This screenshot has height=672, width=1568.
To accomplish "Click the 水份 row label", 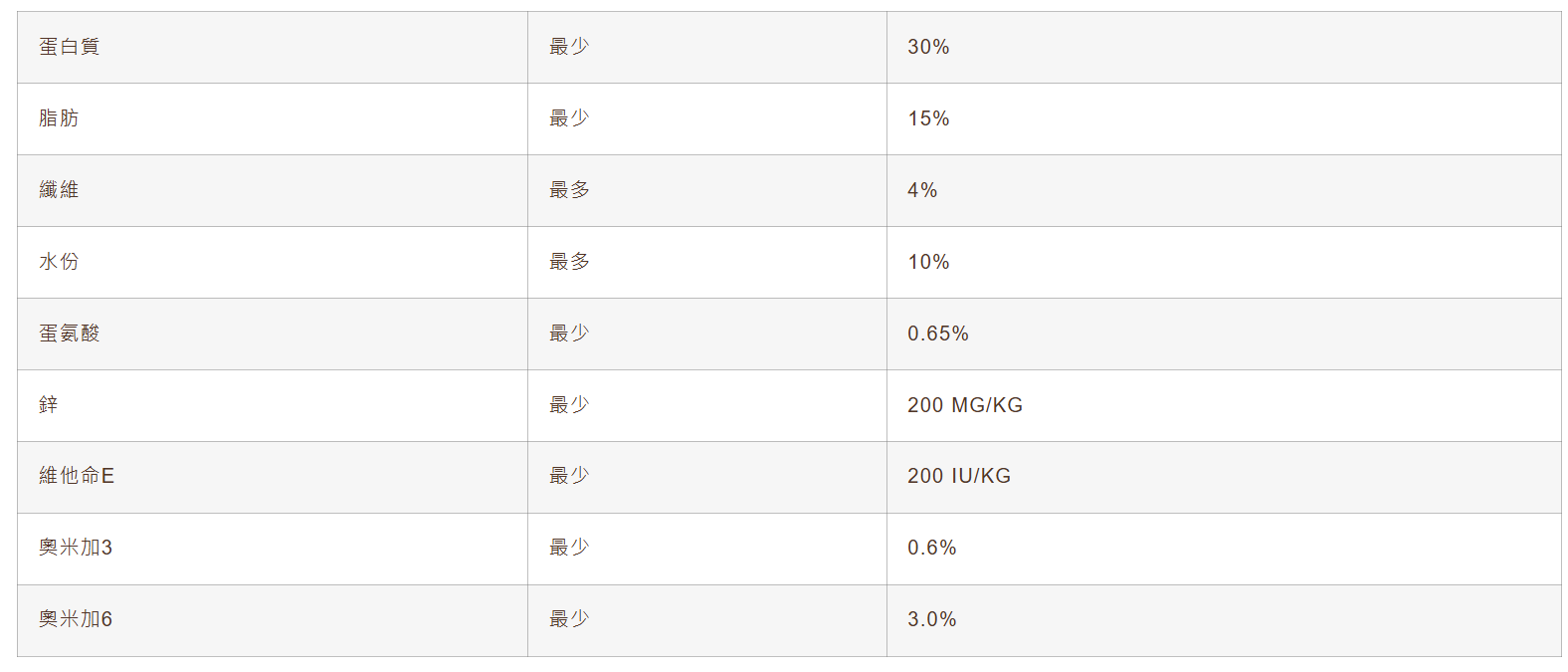I will (x=59, y=262).
